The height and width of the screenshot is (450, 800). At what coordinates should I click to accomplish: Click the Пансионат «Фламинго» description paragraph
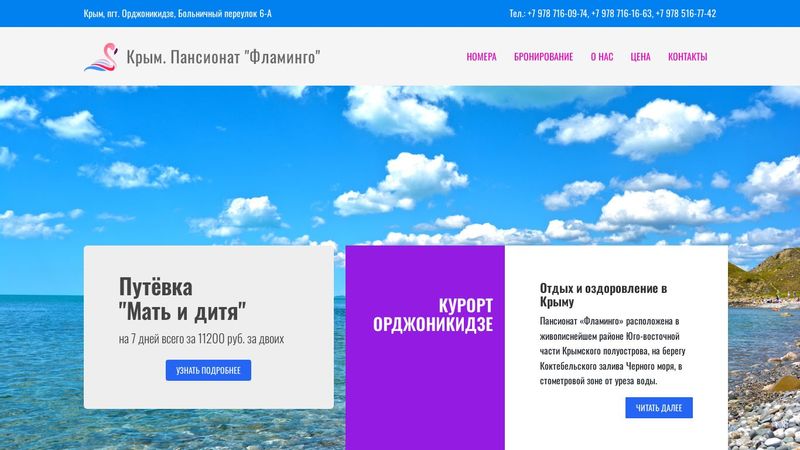[x=613, y=351]
